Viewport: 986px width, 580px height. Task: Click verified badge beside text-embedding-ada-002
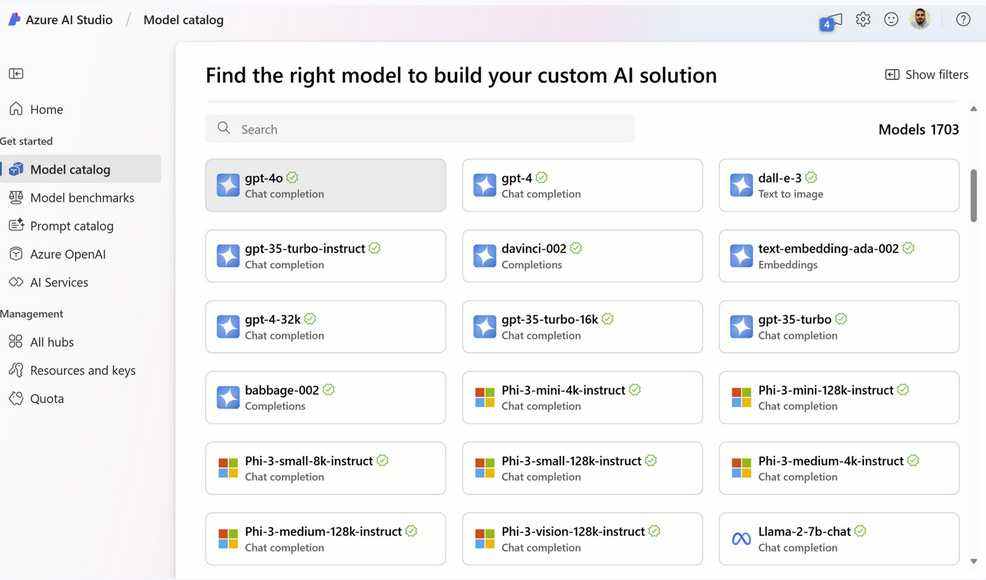tap(909, 248)
